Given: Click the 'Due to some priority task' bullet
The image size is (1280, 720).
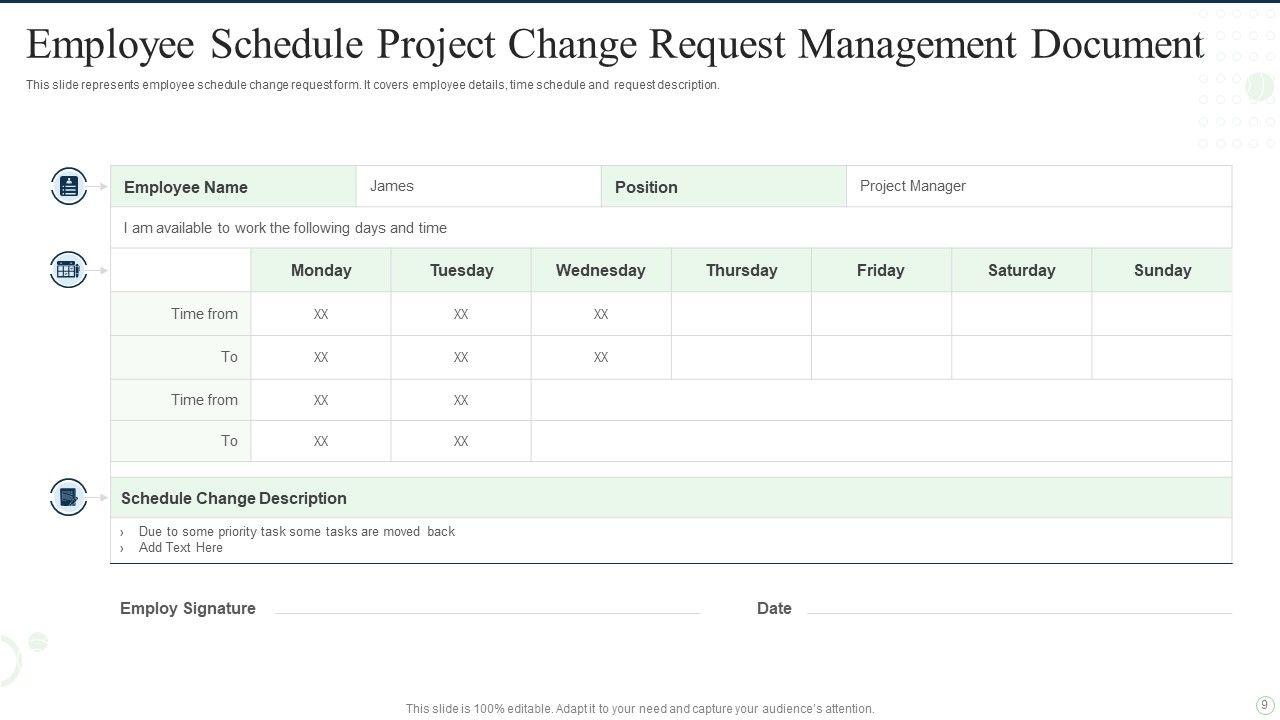Looking at the screenshot, I should pyautogui.click(x=296, y=532).
